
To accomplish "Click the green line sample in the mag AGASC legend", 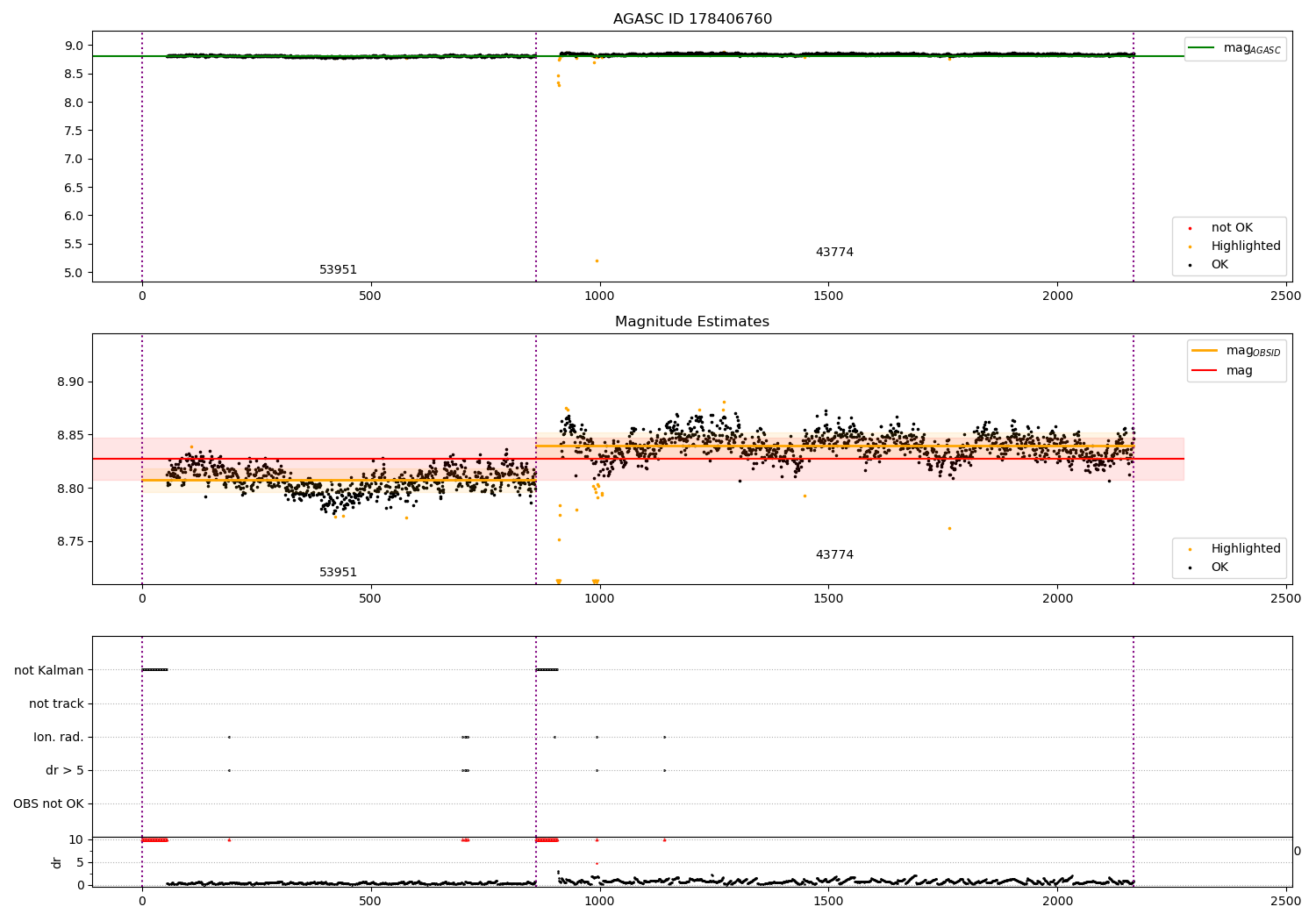I will (1202, 48).
